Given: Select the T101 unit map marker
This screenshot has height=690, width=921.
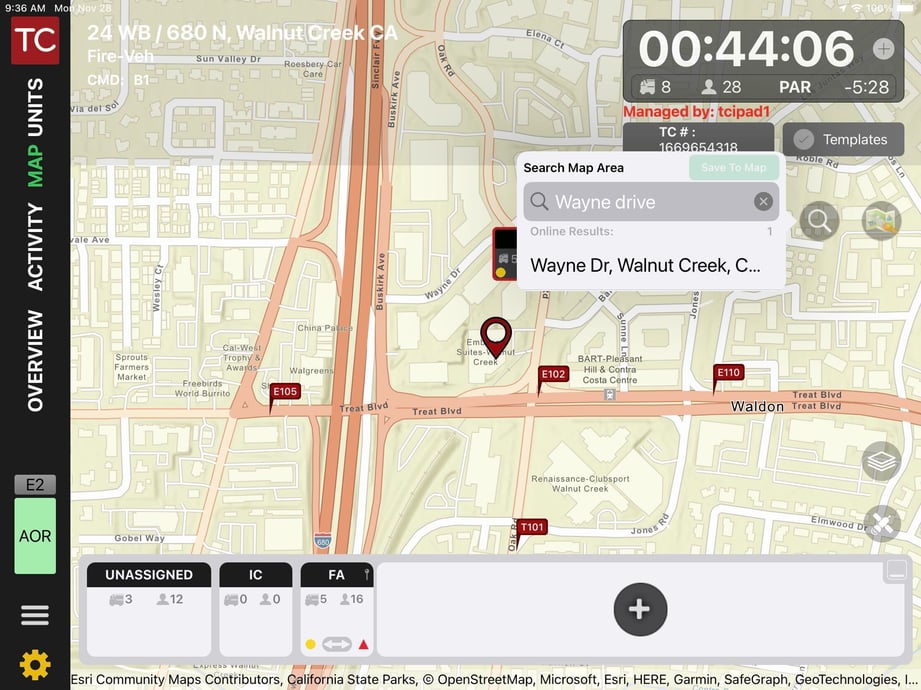Looking at the screenshot, I should (532, 527).
